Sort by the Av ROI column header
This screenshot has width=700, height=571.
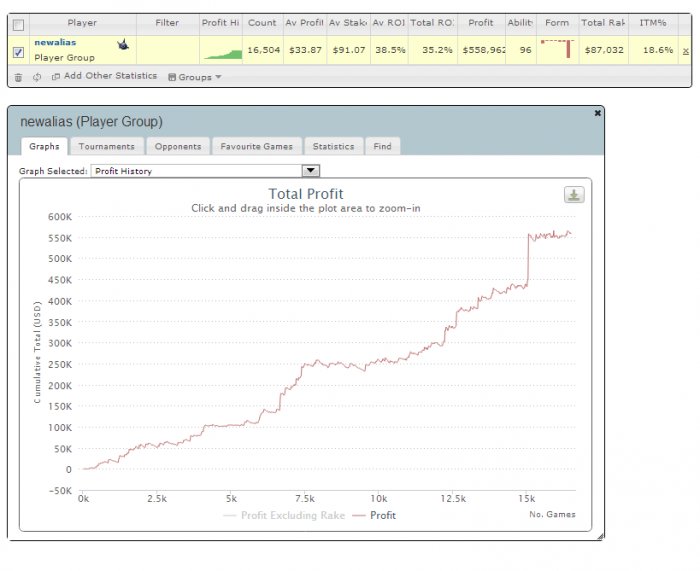coord(389,23)
